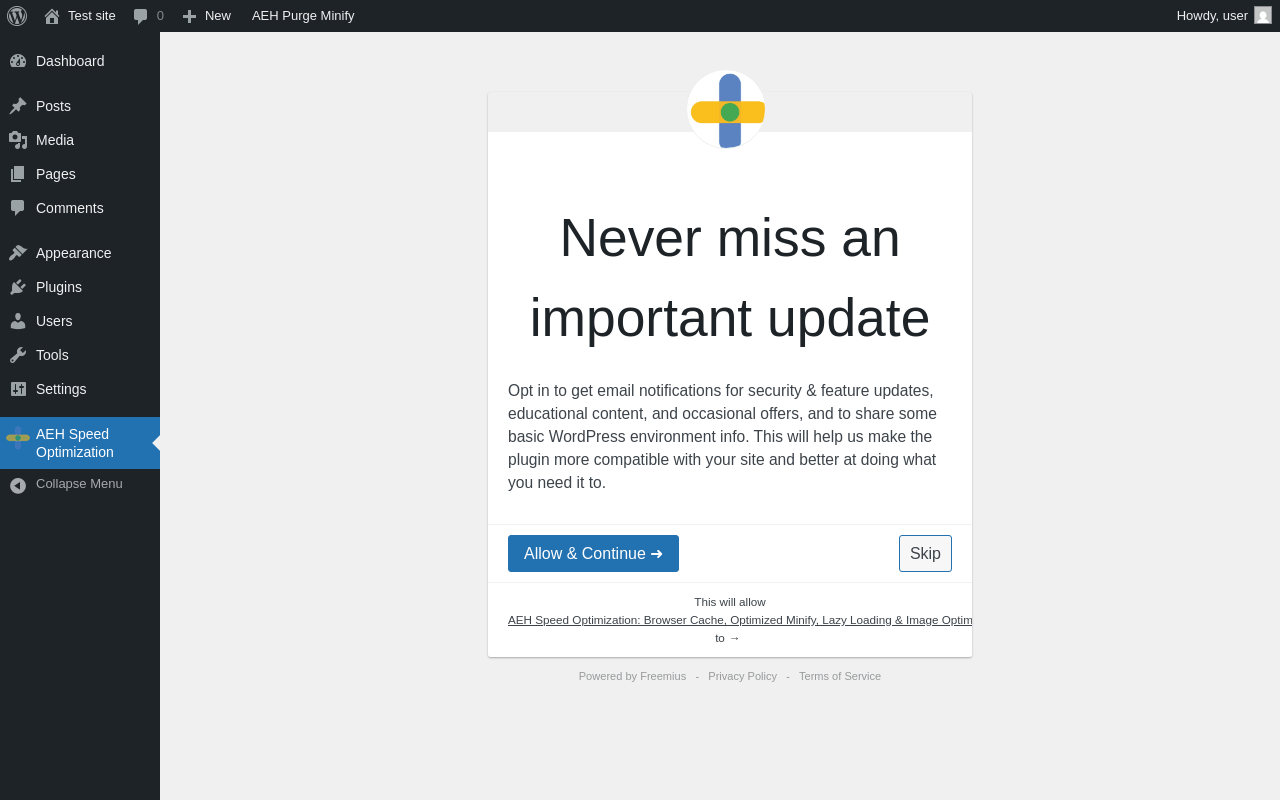Open the Settings menu
Screen dimensions: 1280x800
[x=80, y=389]
